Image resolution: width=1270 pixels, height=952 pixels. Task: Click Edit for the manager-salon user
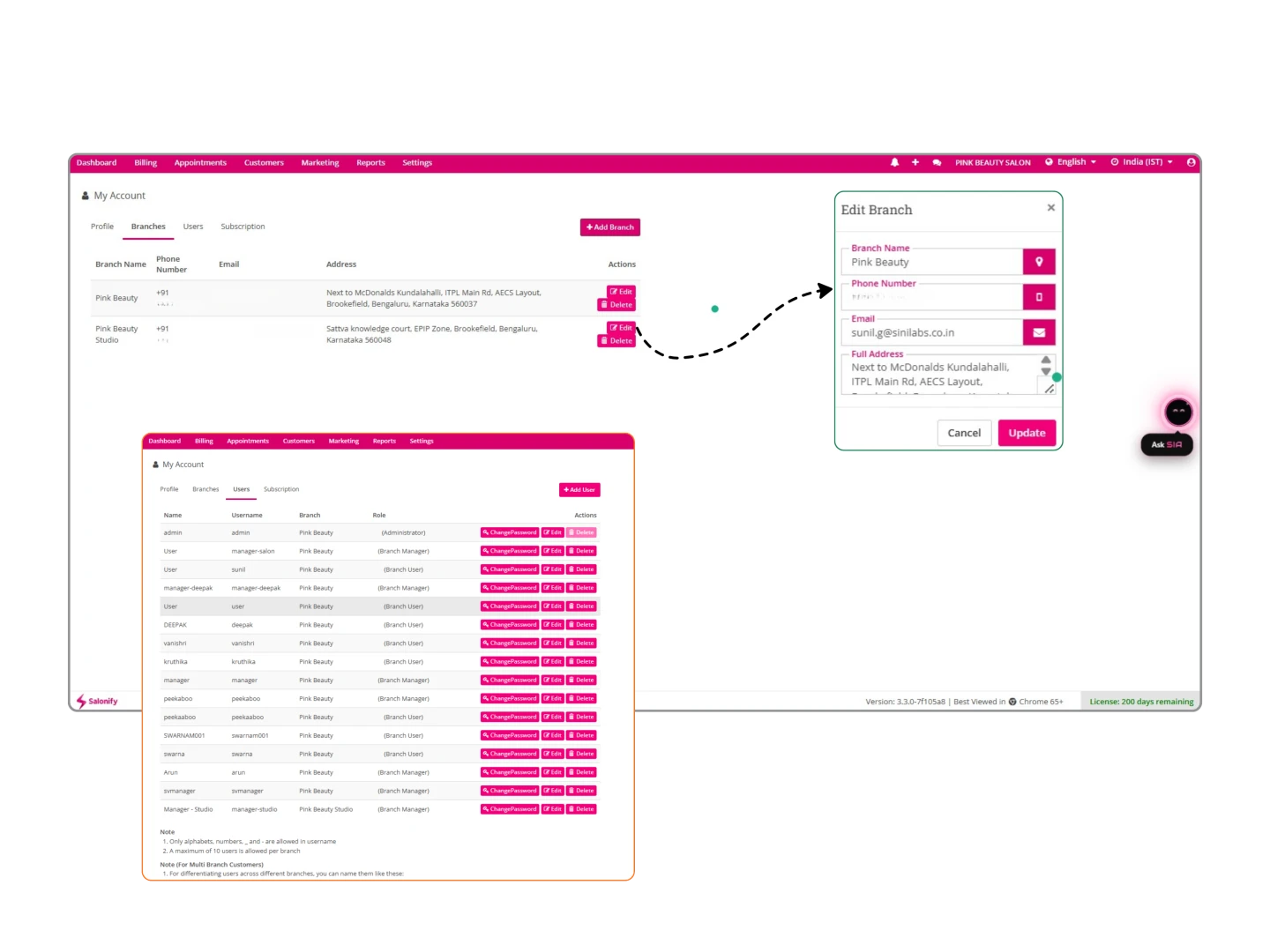(x=552, y=551)
